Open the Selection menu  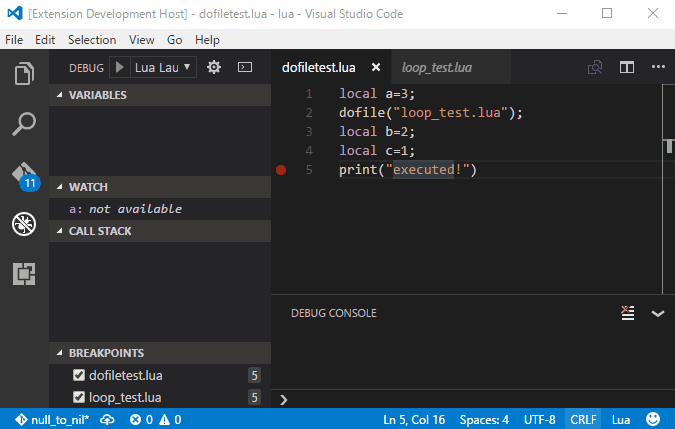tap(92, 40)
